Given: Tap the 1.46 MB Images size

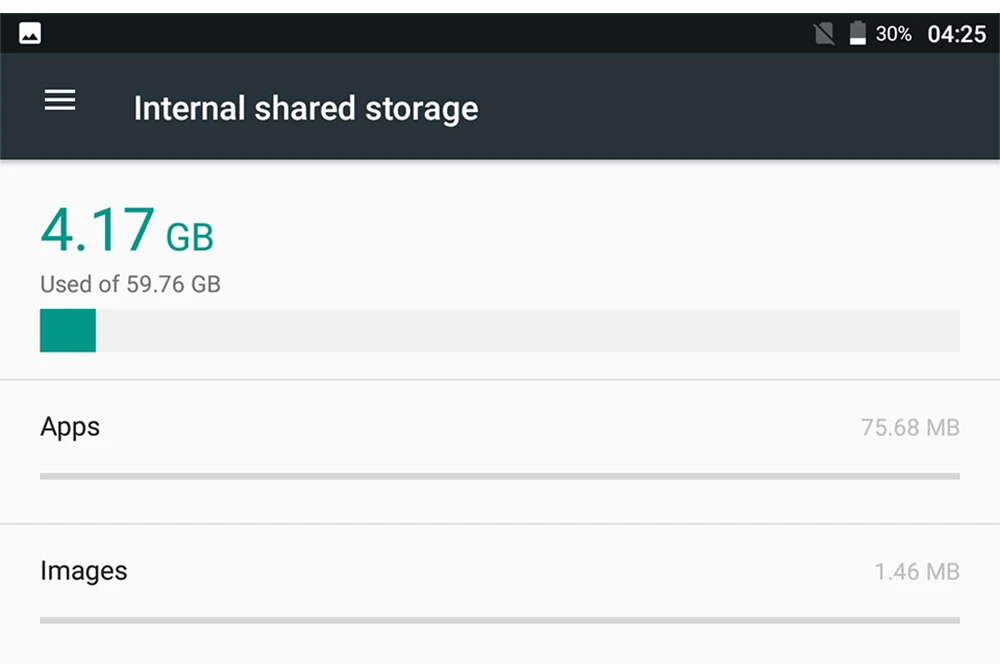Looking at the screenshot, I should (x=916, y=571).
